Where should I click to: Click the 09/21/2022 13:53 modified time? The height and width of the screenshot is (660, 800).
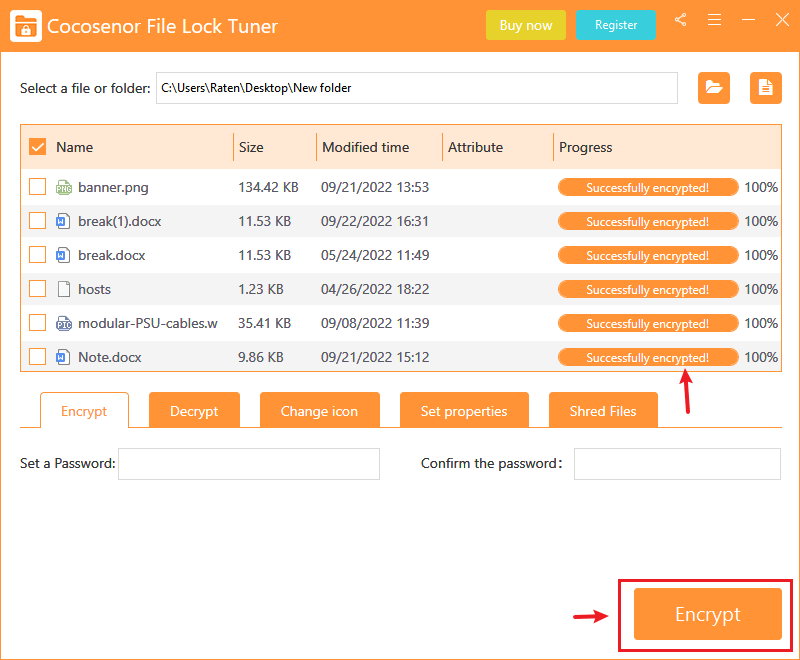[375, 187]
